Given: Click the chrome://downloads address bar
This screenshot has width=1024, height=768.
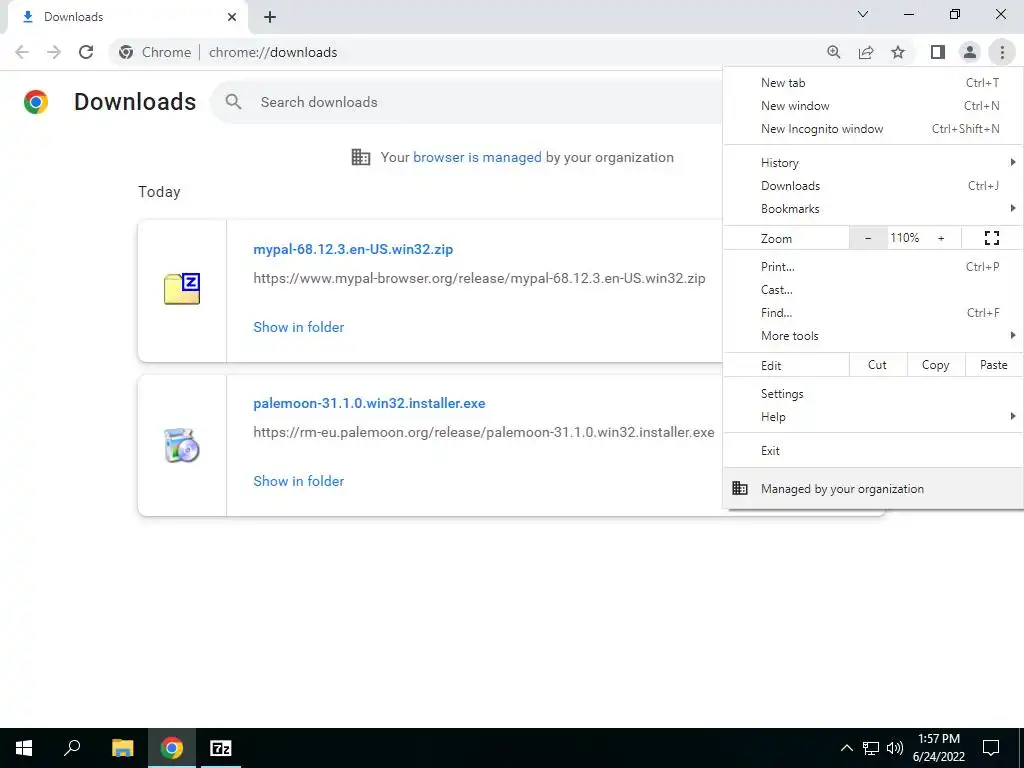Looking at the screenshot, I should pyautogui.click(x=273, y=52).
